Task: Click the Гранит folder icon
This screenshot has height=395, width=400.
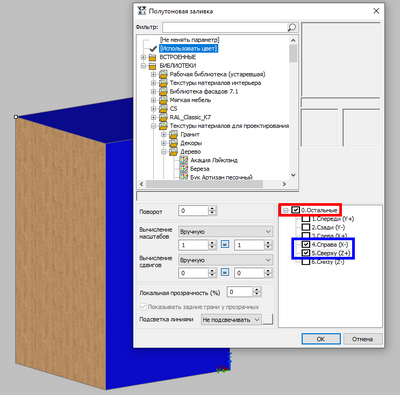Action: 174,135
